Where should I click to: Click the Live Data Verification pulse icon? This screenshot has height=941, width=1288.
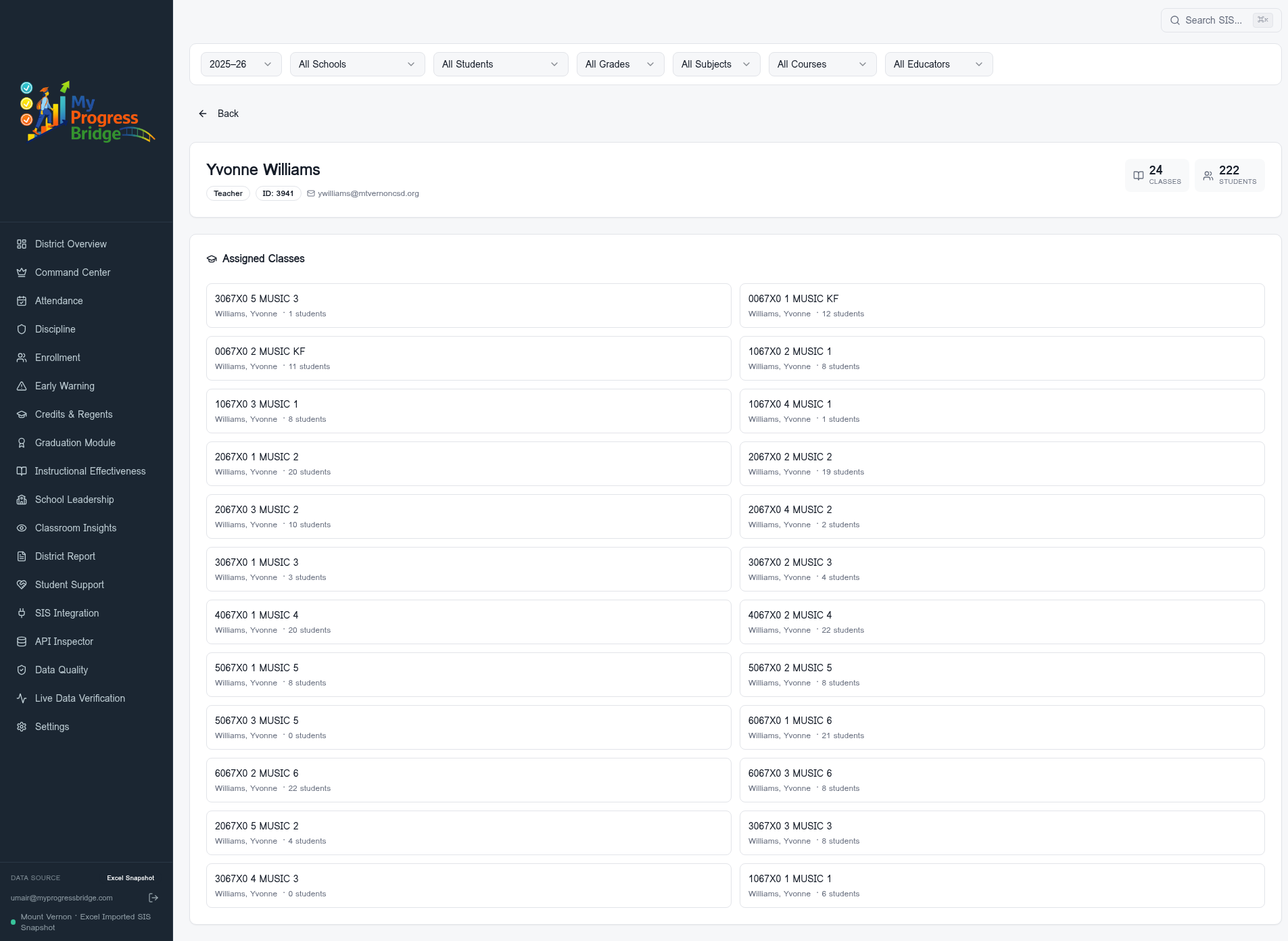tap(22, 698)
